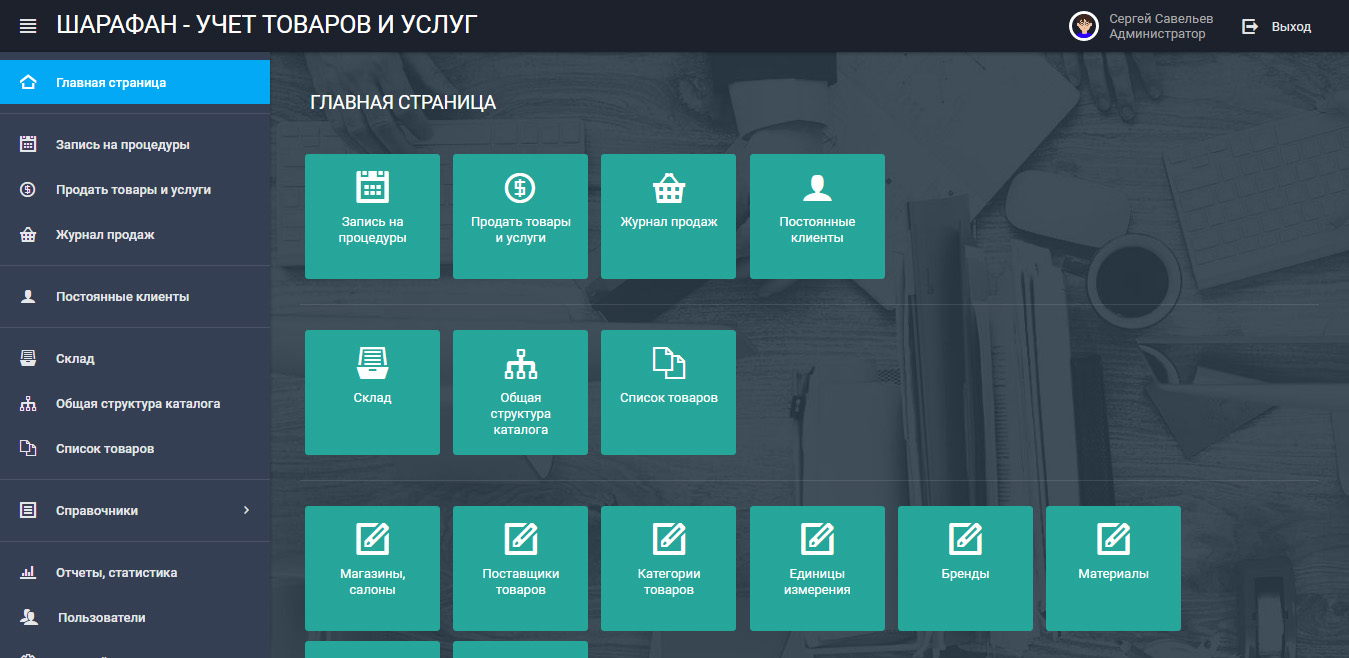Click the basket icon on Журнал продаж tile
Viewport: 1349px width, 658px height.
[668, 187]
